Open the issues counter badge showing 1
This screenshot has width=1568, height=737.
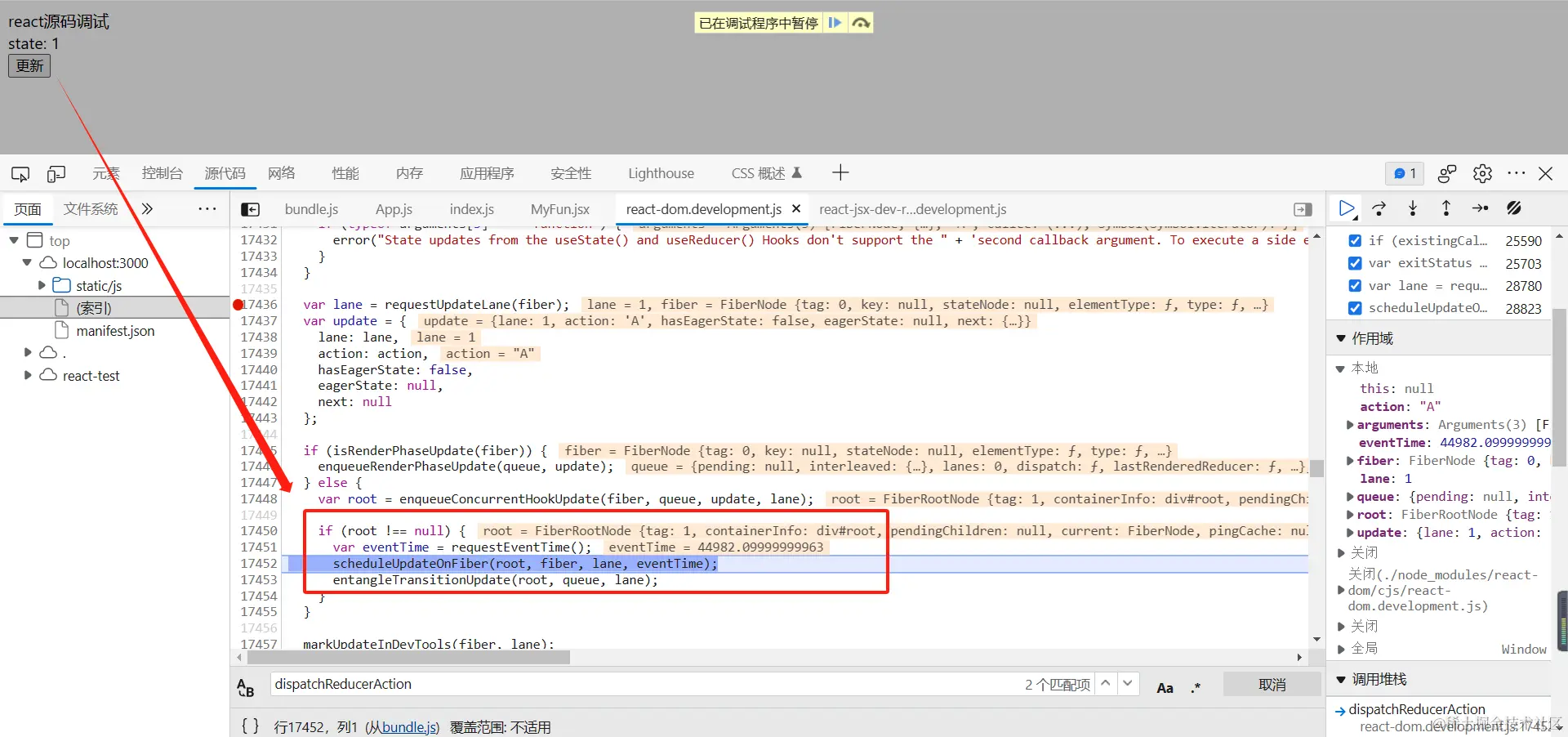1405,173
